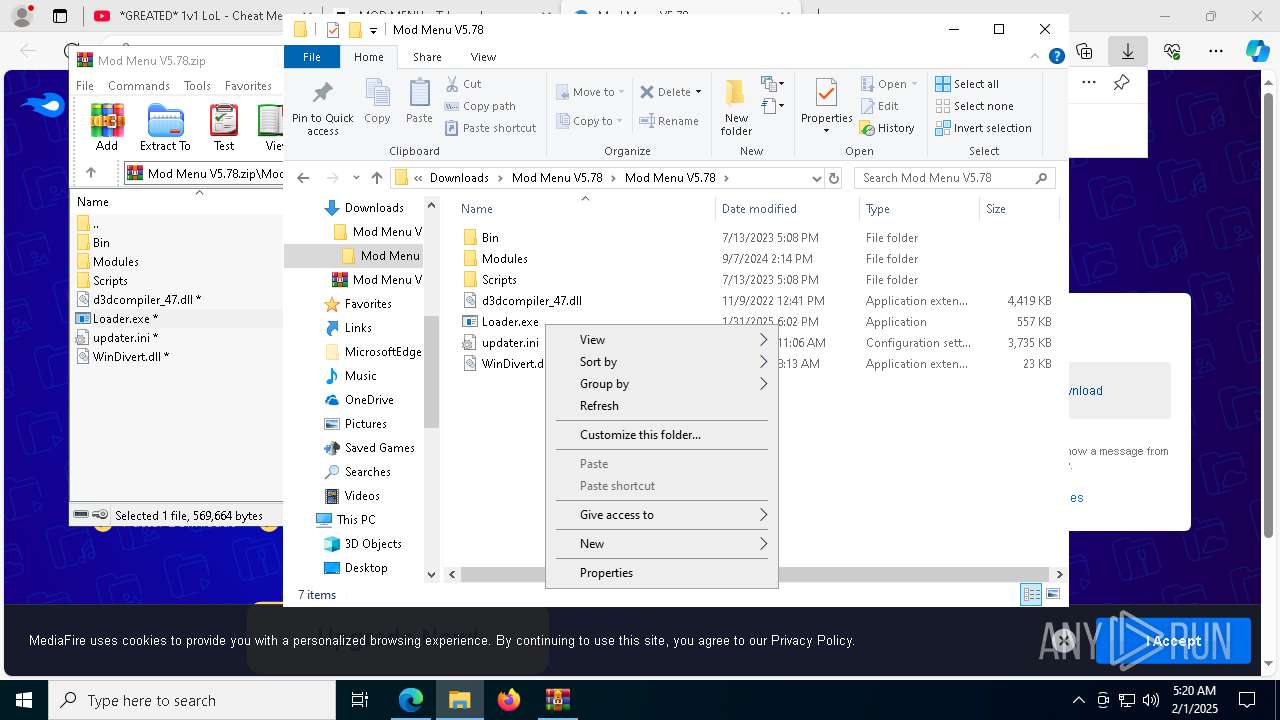Open Sort by context submenu
Image resolution: width=1280 pixels, height=720 pixels.
(x=662, y=362)
